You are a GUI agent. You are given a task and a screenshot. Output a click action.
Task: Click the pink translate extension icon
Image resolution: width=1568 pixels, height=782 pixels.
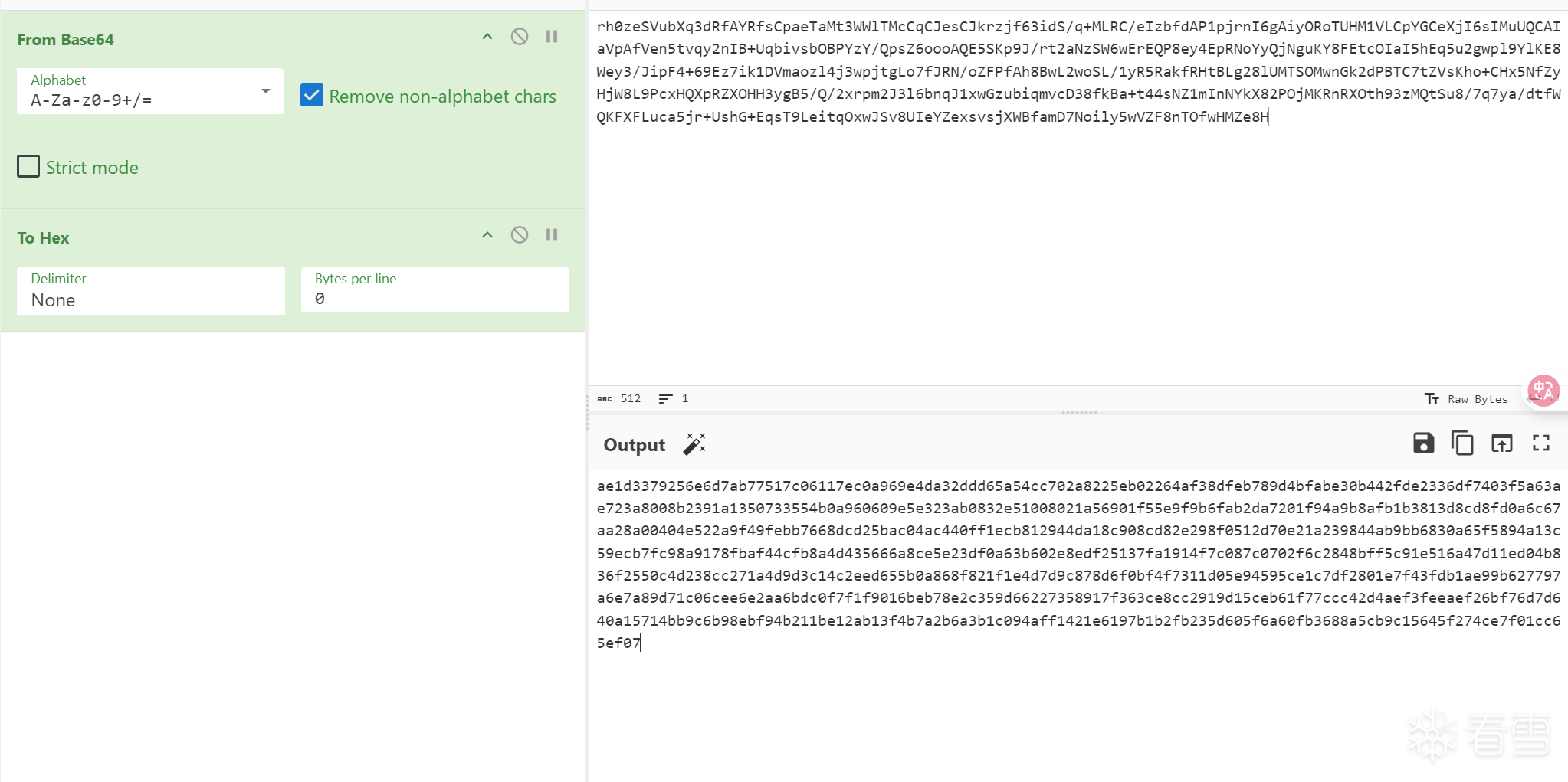point(1543,391)
